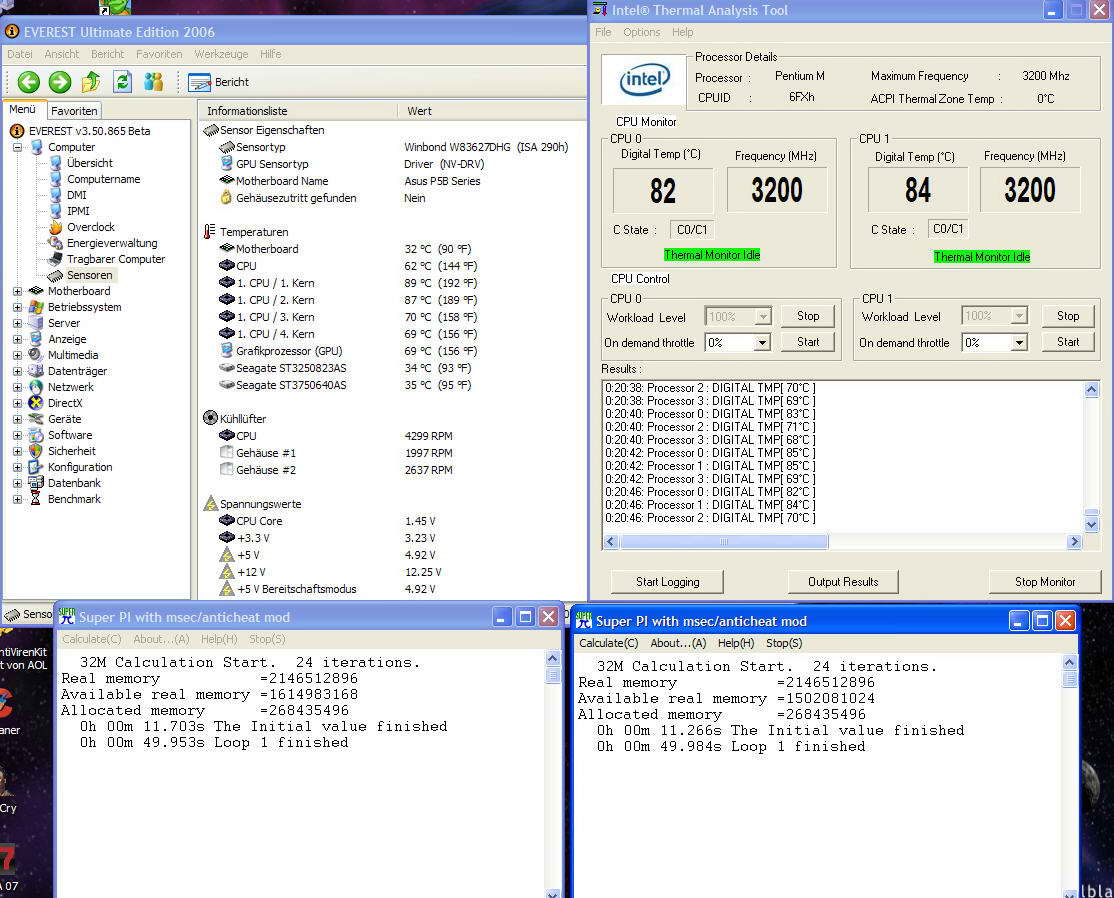
Task: Collapse the Computer tree node
Action: coord(17,147)
